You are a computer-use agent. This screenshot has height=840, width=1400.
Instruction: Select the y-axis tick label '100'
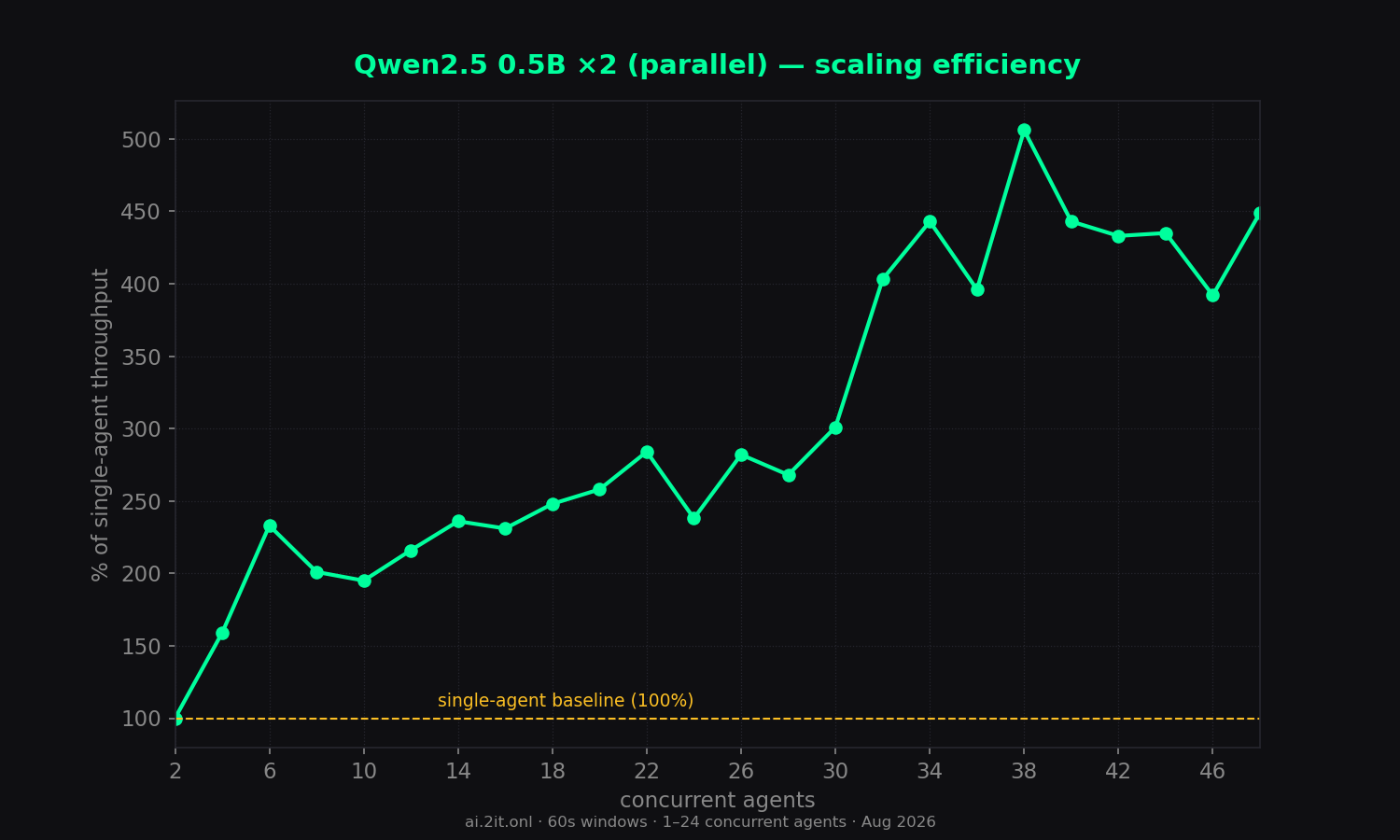click(x=141, y=719)
